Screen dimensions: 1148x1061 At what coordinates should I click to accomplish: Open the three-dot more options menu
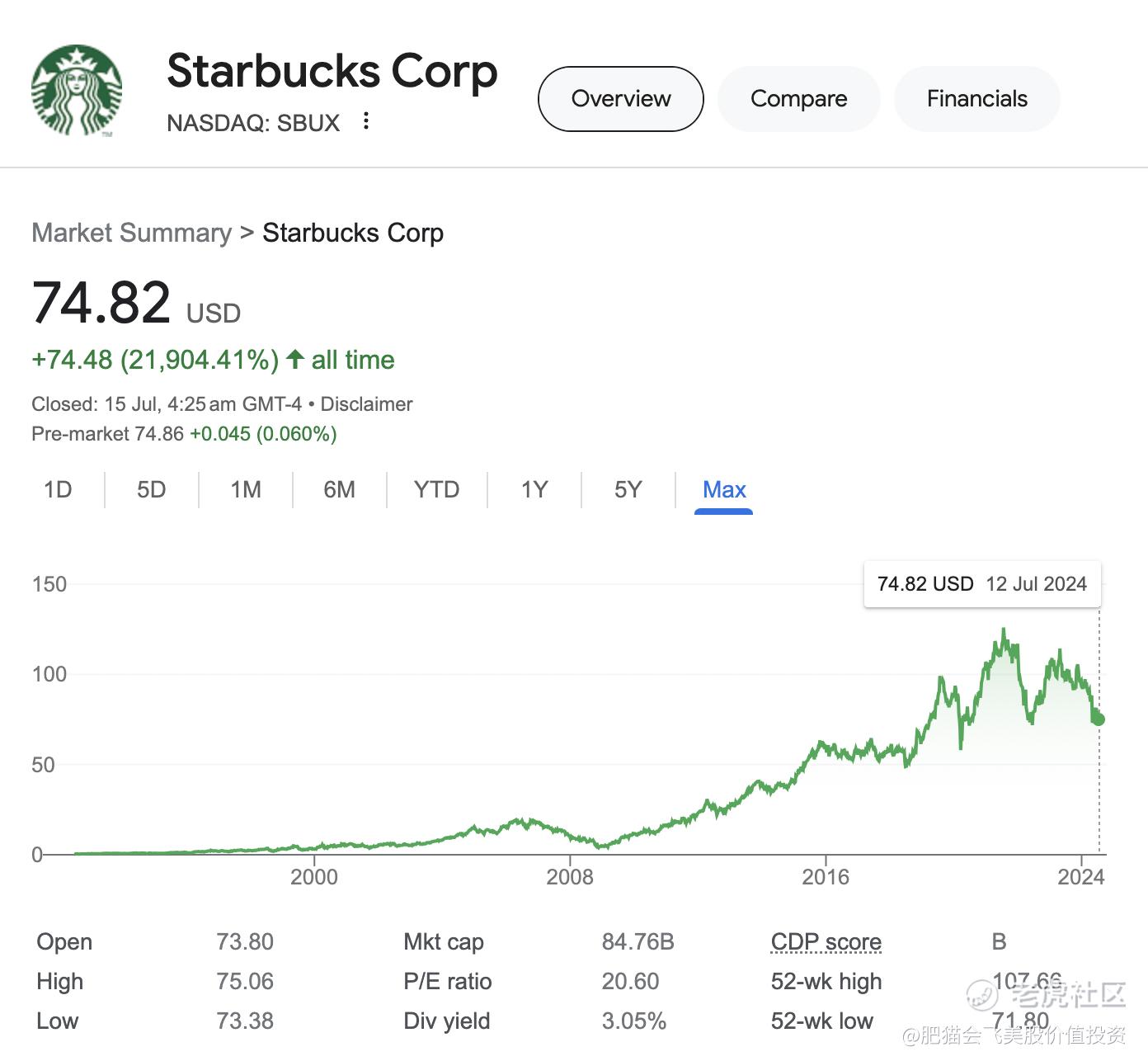point(366,121)
